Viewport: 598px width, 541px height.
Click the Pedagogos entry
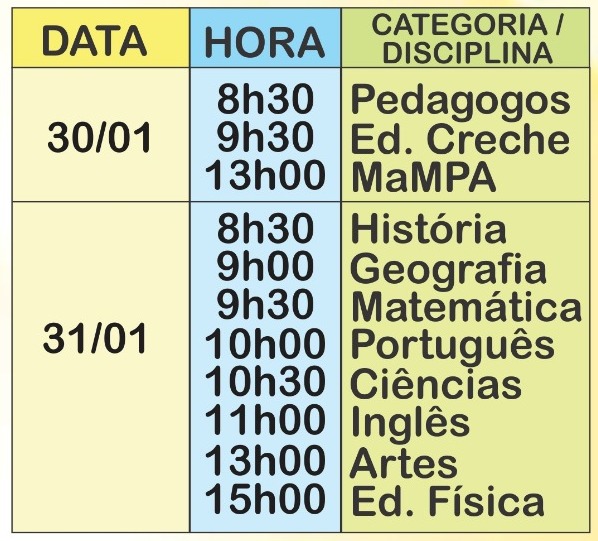(460, 101)
